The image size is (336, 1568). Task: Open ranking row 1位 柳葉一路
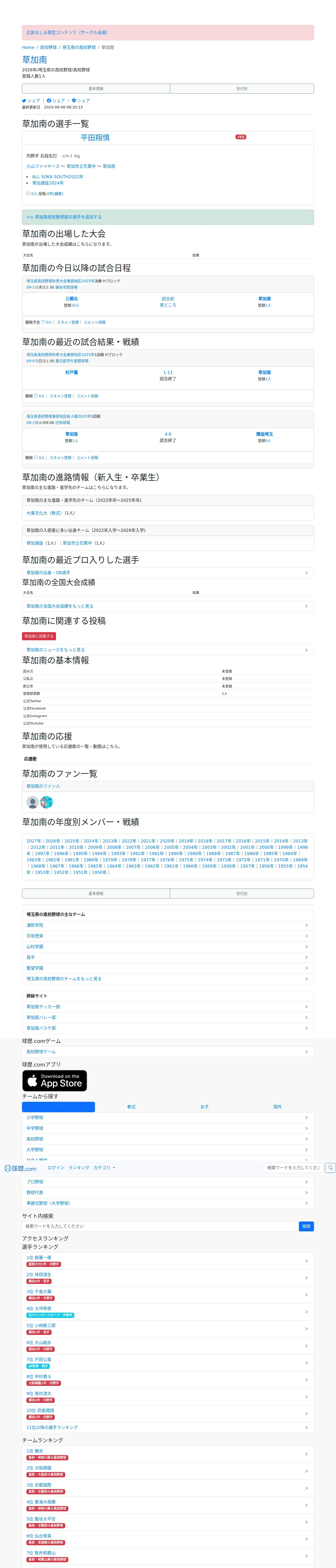tap(168, 1261)
